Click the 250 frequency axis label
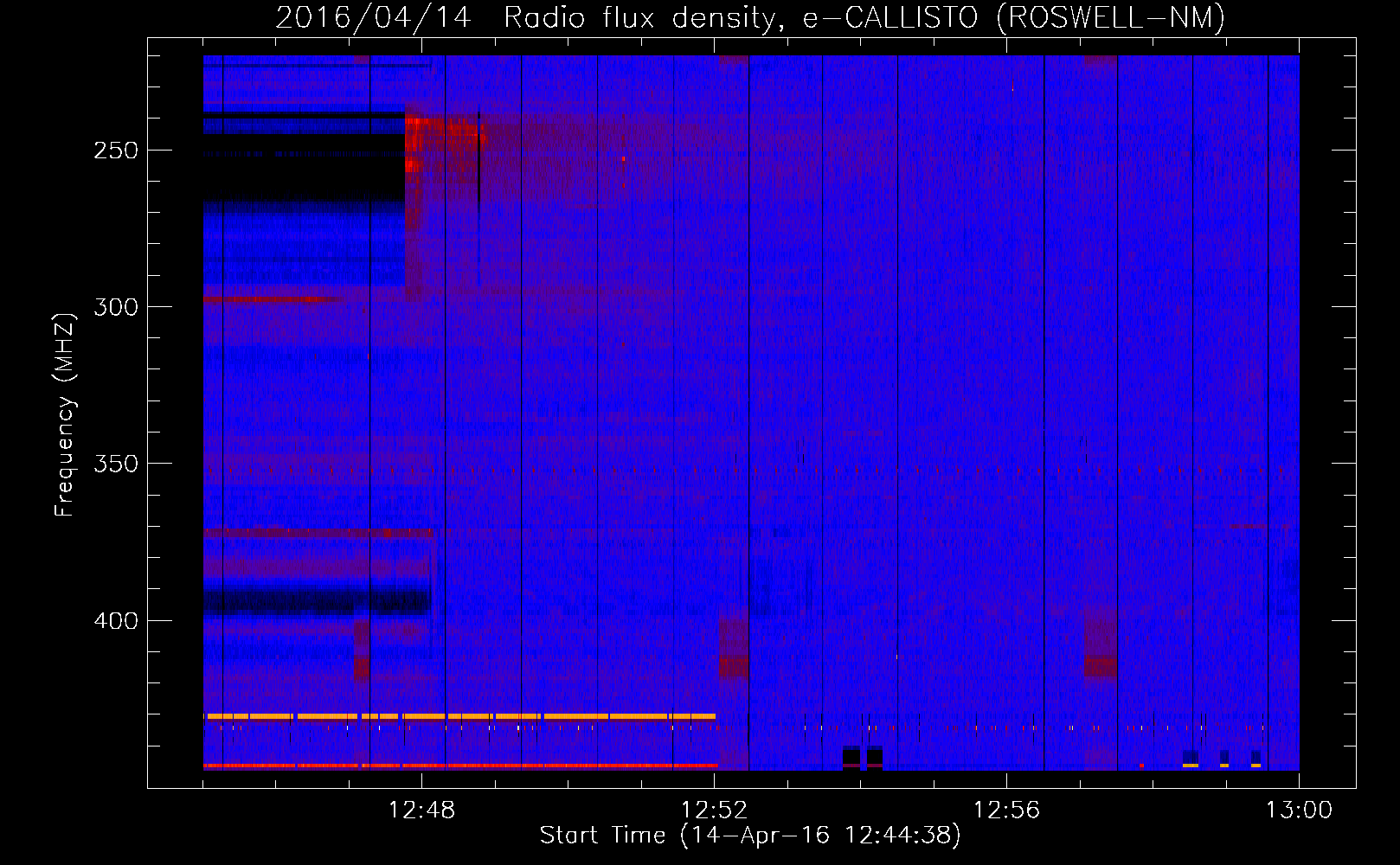 (116, 151)
